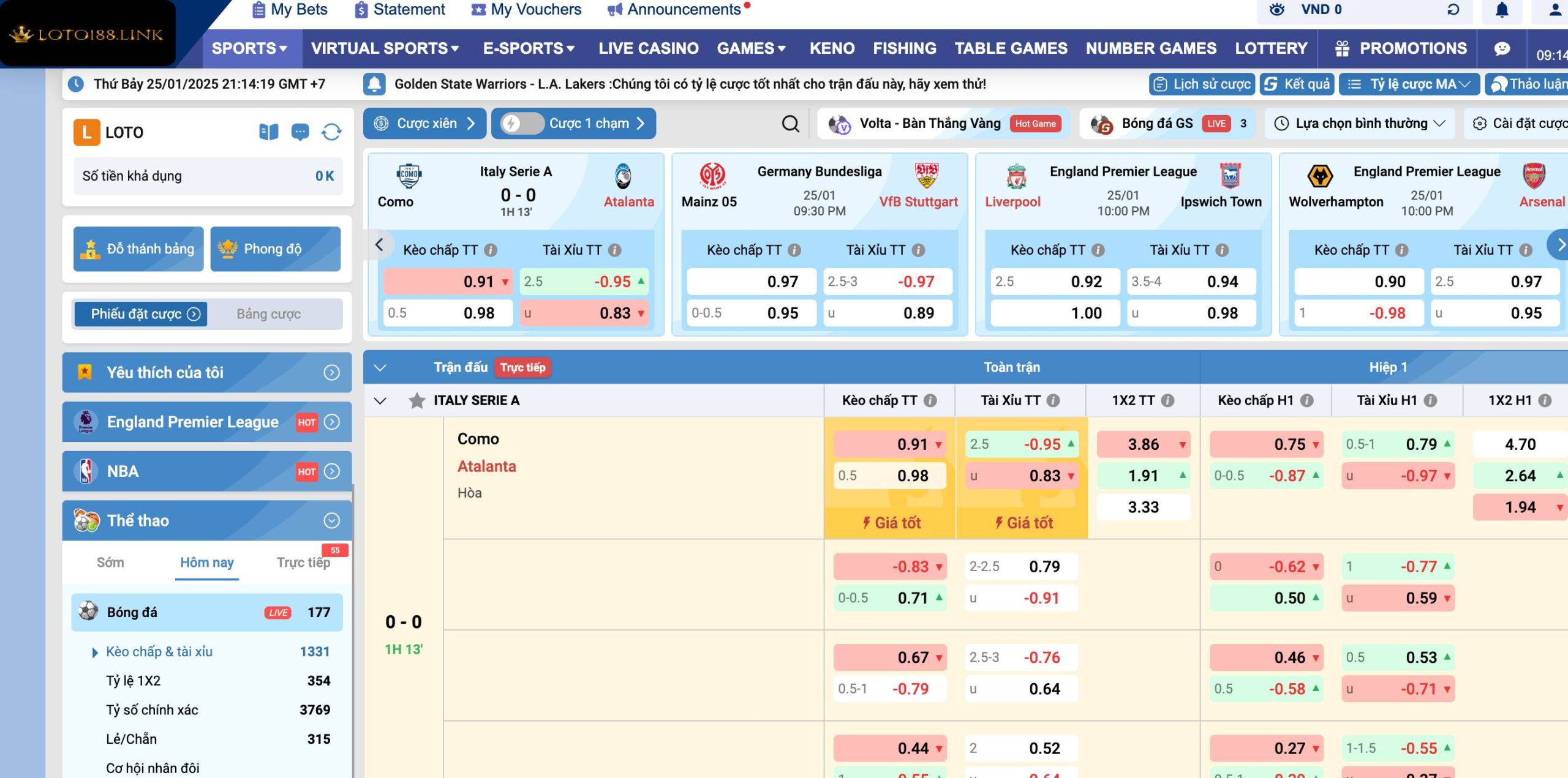Image resolution: width=1568 pixels, height=778 pixels.
Task: Open bet settings via the gear icon
Action: click(1479, 123)
